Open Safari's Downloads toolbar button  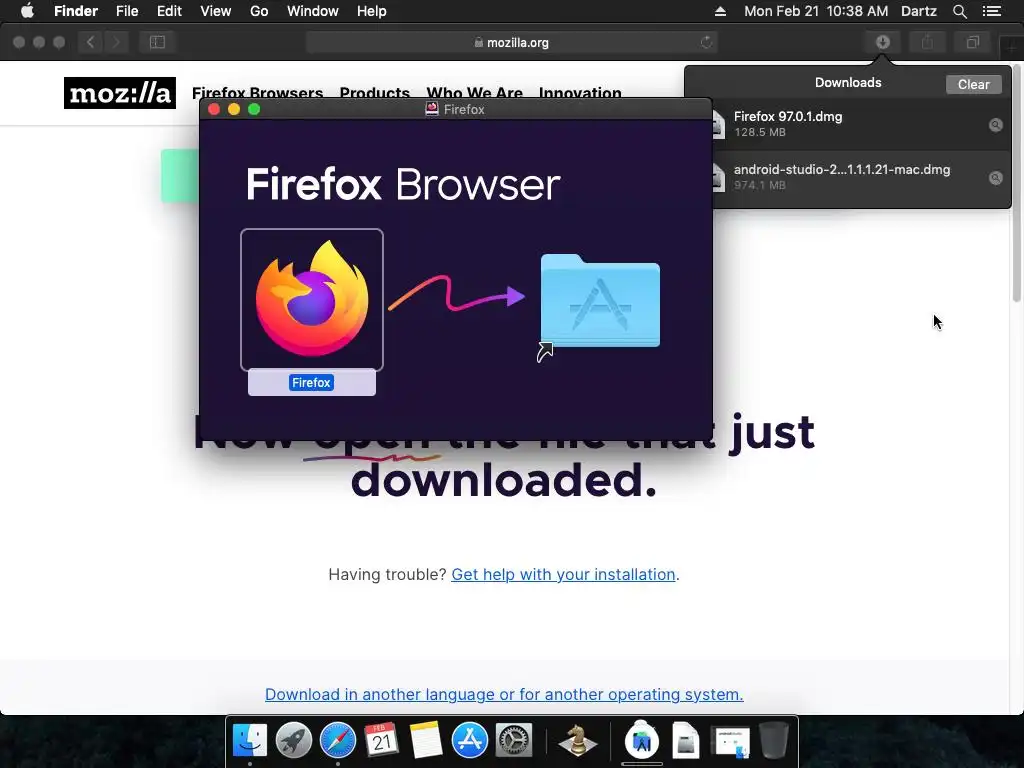point(882,42)
